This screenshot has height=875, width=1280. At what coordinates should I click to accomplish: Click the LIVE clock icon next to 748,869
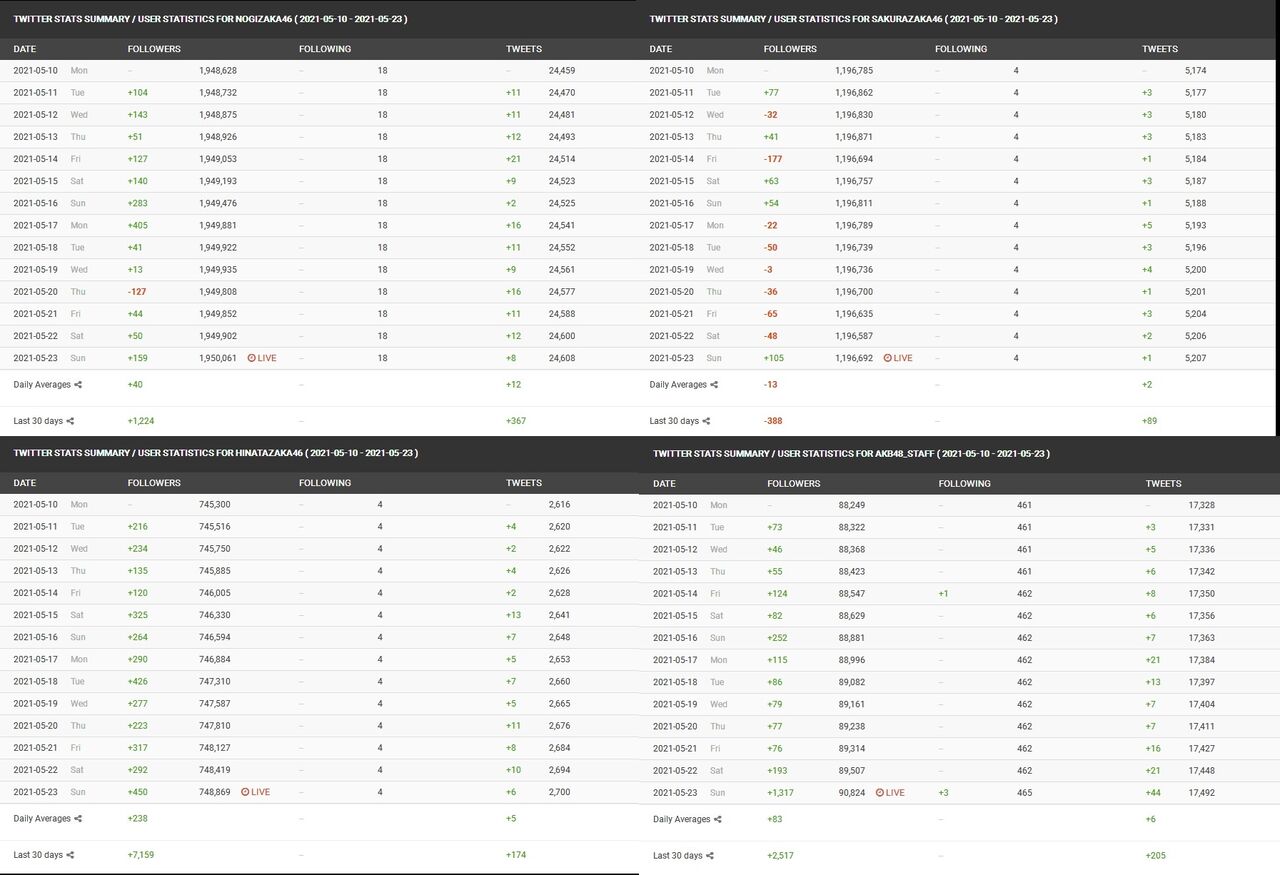pos(245,792)
